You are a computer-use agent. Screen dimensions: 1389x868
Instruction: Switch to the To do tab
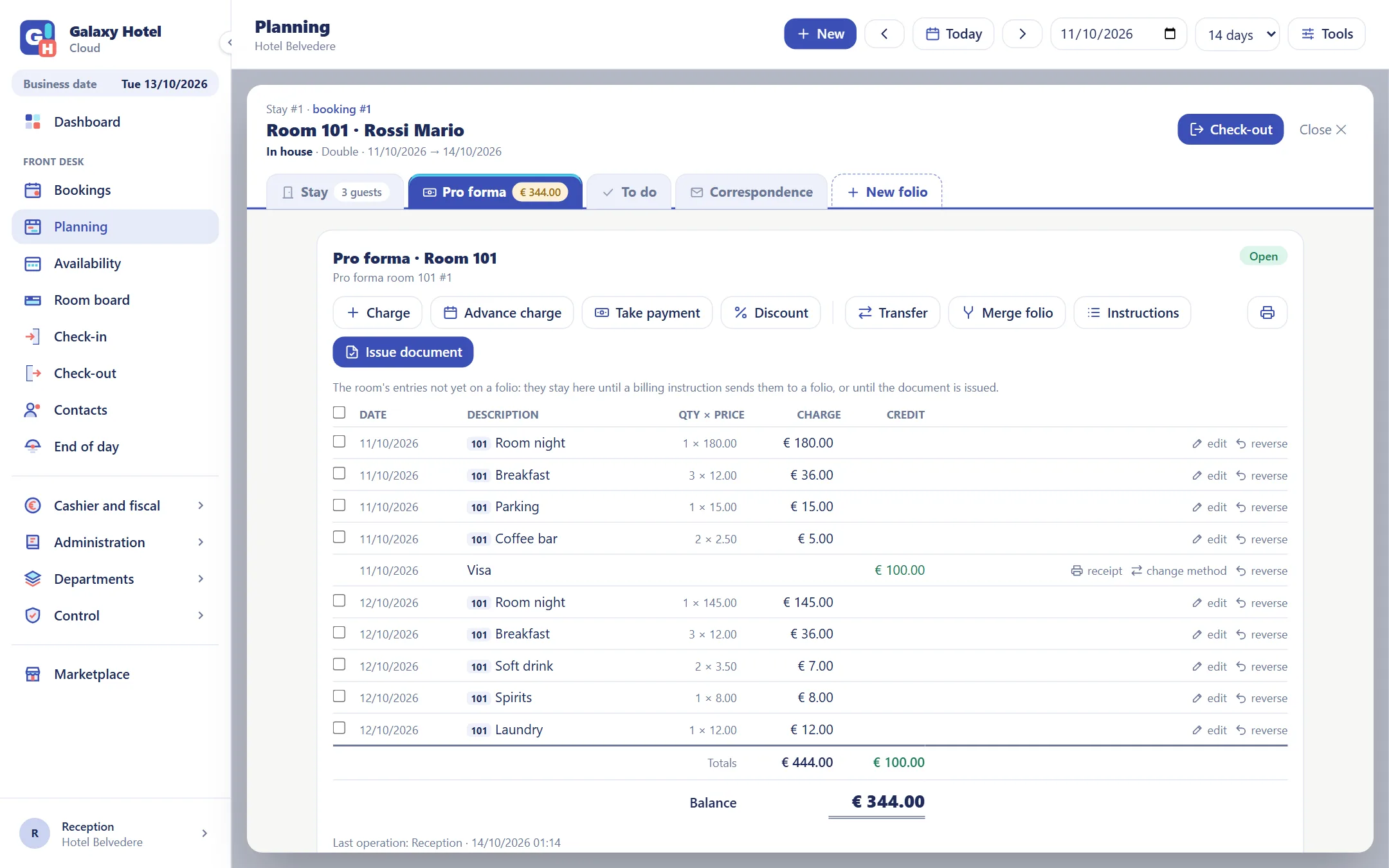pos(629,192)
